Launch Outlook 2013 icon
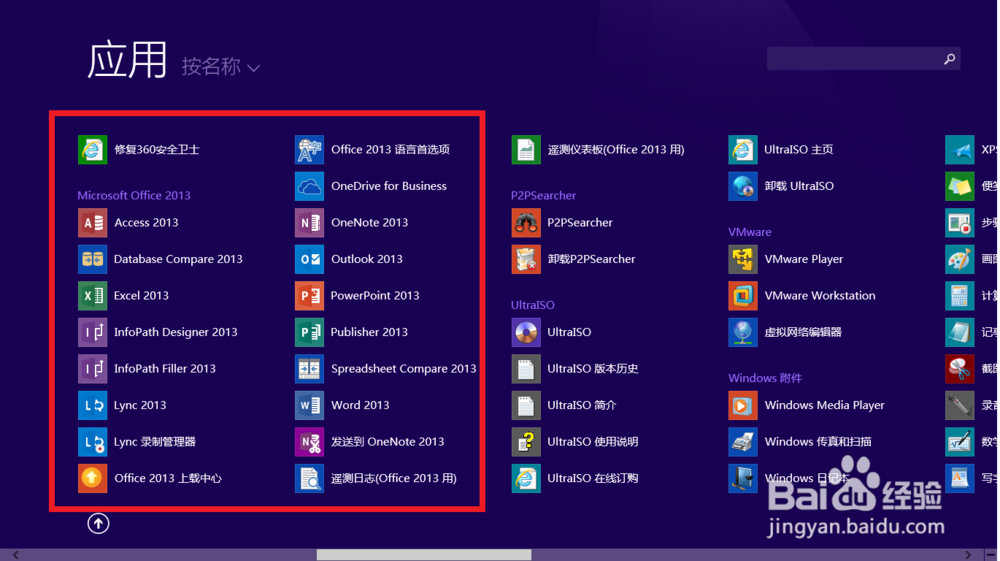Viewport: 1000px width, 561px height. click(309, 259)
